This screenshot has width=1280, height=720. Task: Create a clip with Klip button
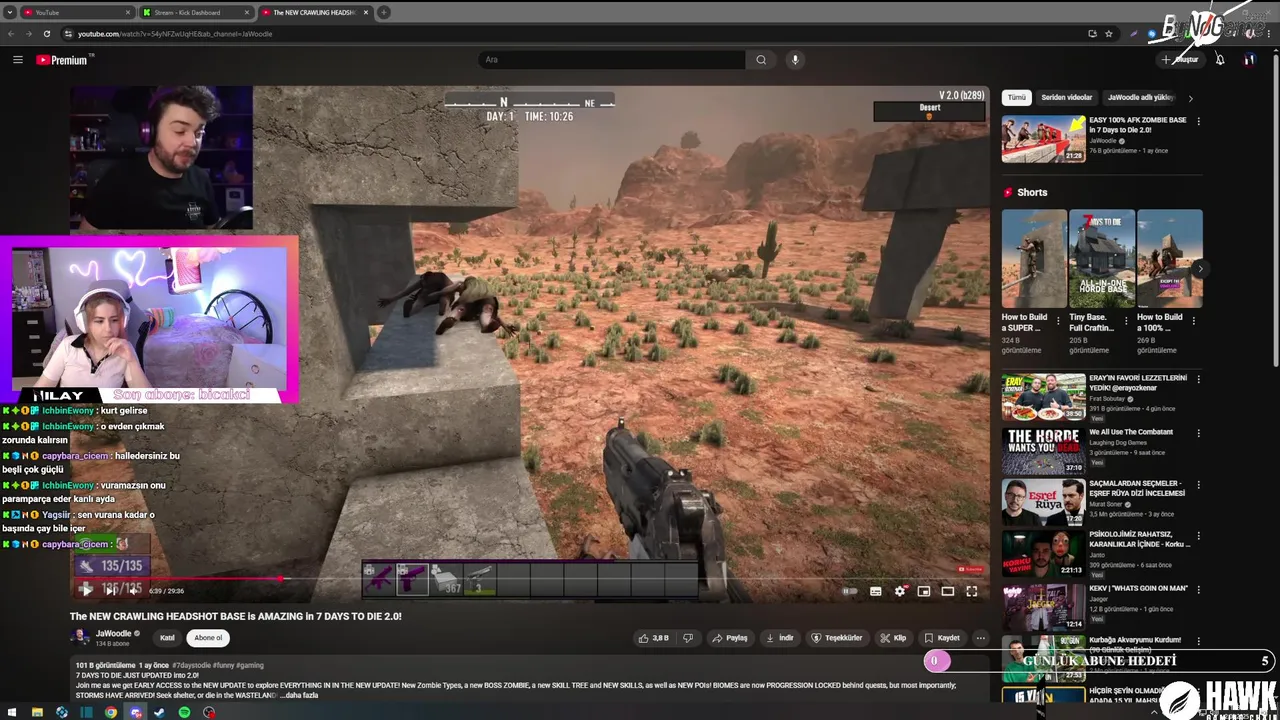pyautogui.click(x=894, y=638)
